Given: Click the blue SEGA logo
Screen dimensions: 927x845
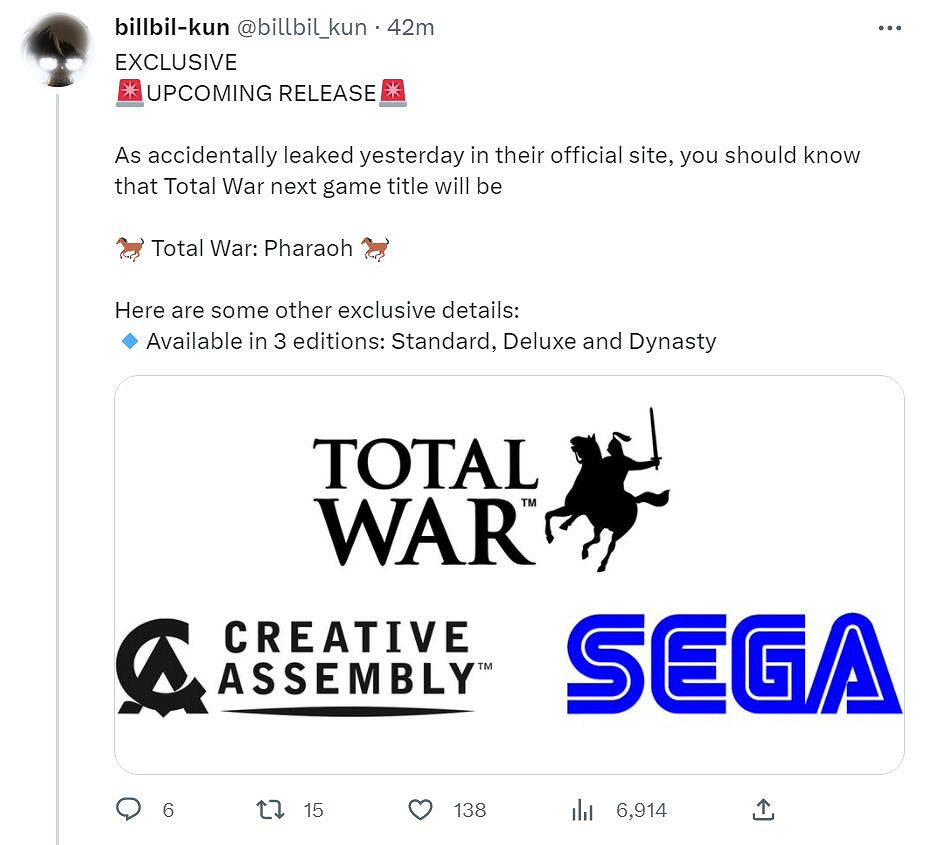Looking at the screenshot, I should coord(734,664).
